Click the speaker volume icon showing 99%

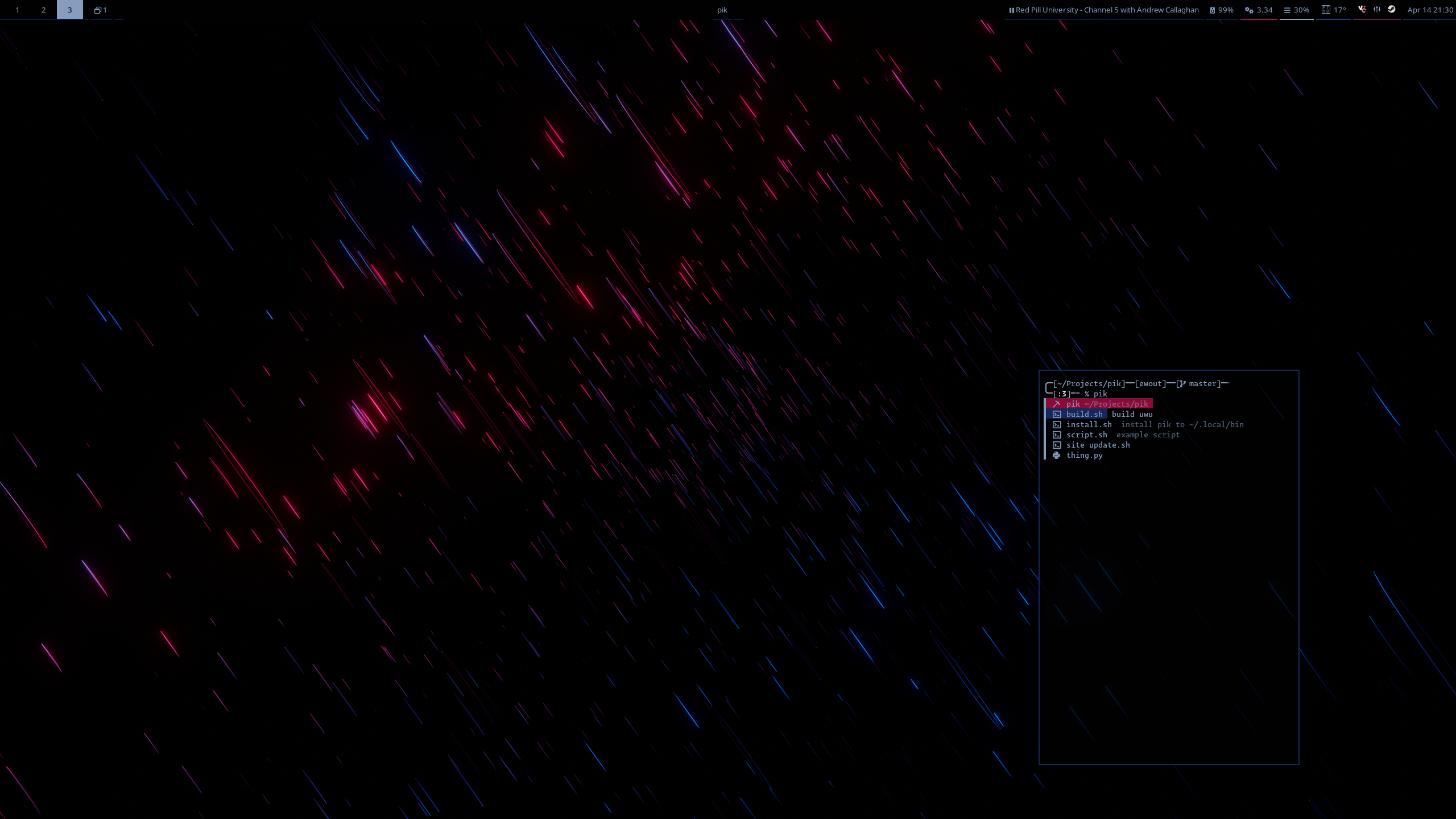click(1212, 10)
